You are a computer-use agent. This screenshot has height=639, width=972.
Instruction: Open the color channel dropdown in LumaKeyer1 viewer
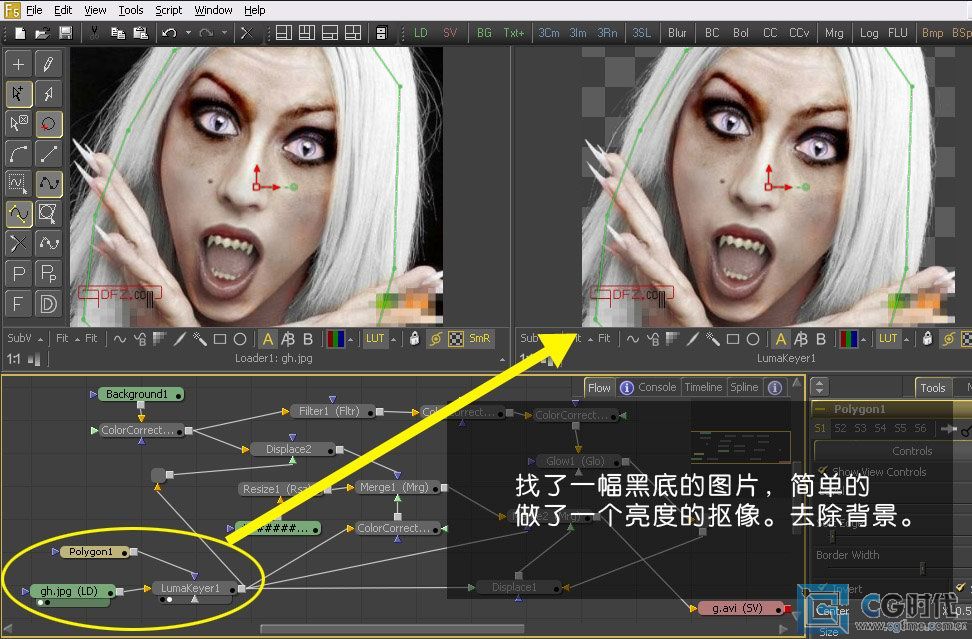864,340
